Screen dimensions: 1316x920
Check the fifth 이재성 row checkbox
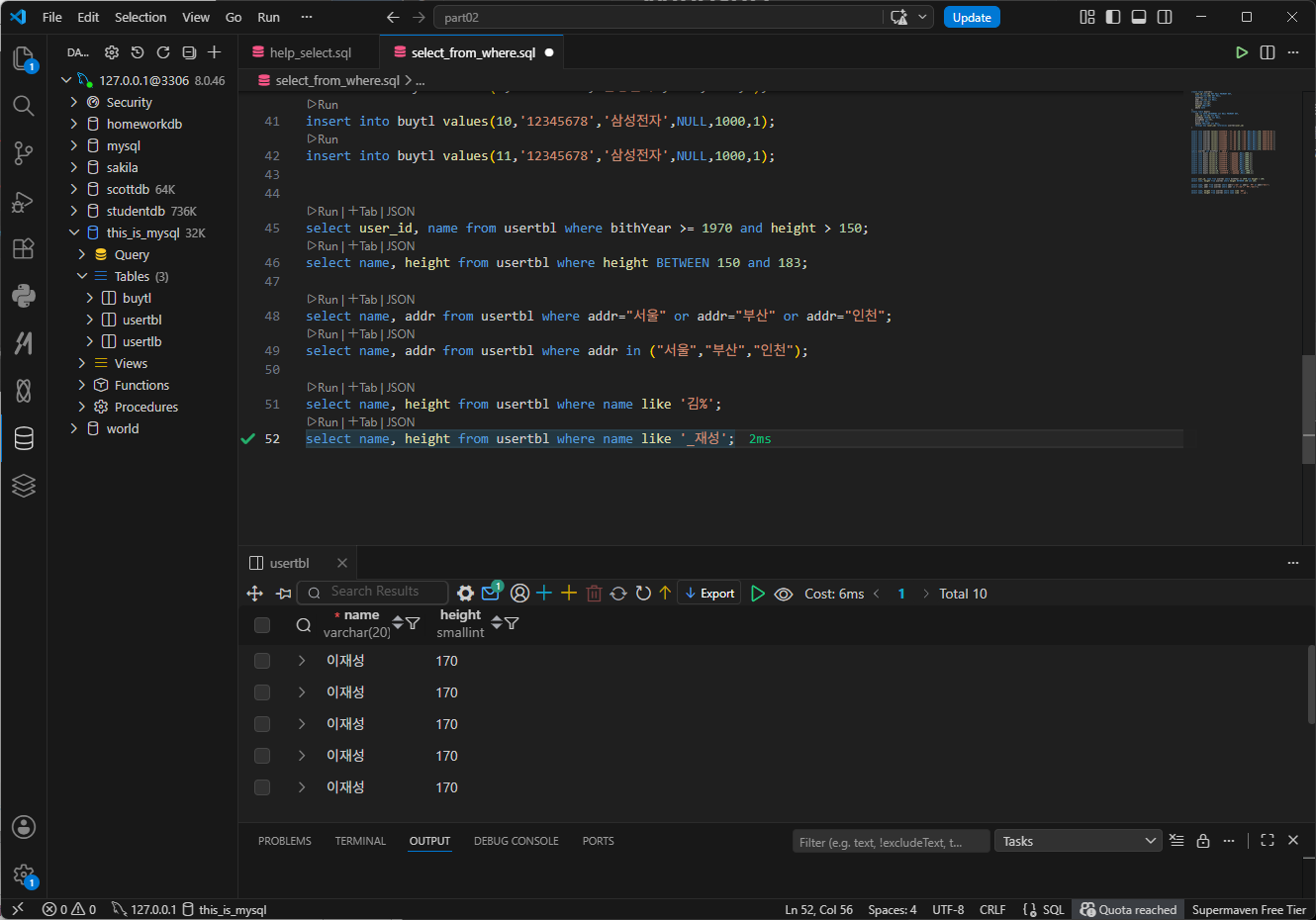262,787
